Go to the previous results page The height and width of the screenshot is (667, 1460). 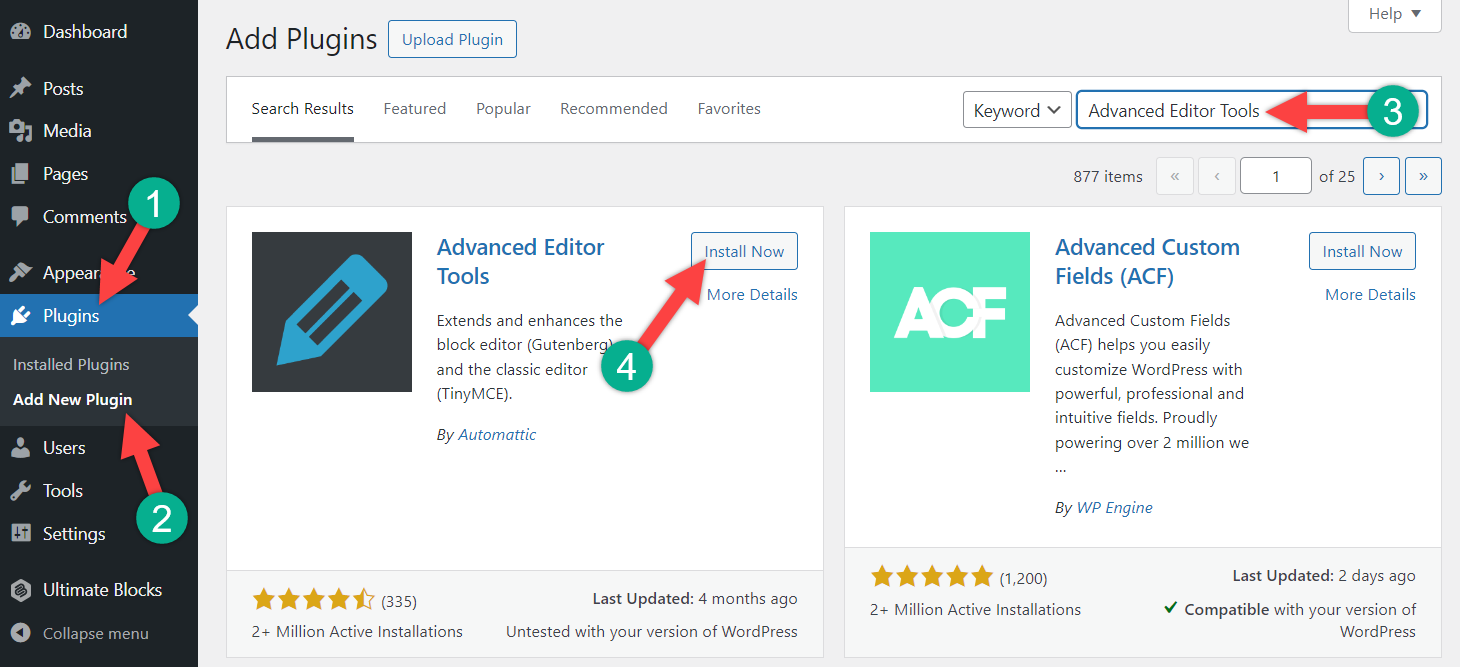[1217, 176]
